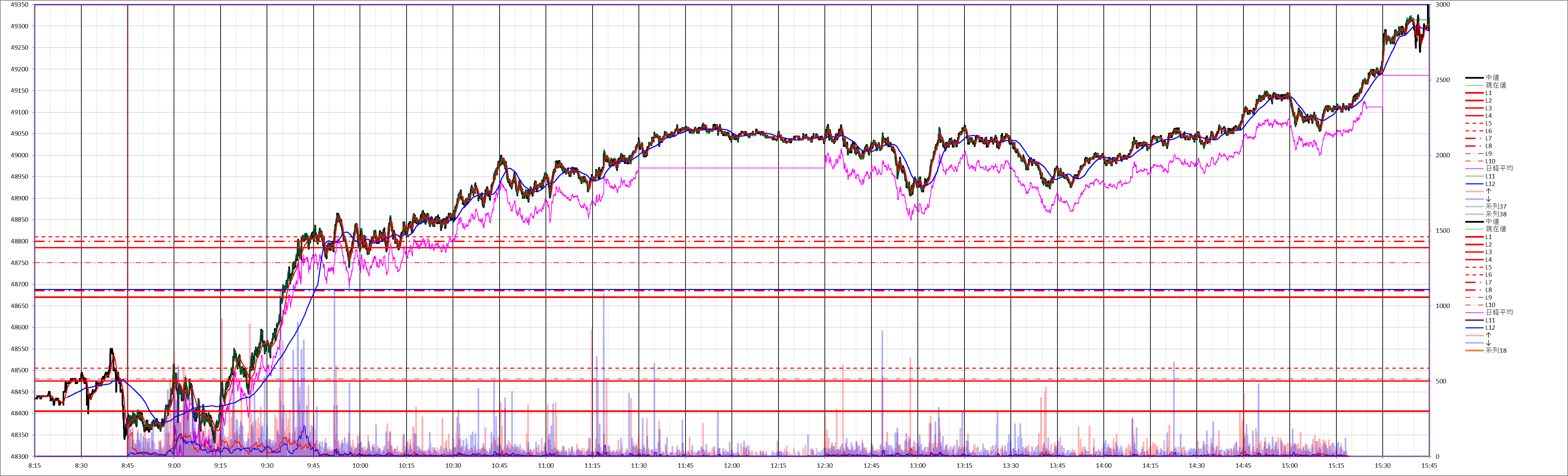Screen dimensions: 1568x476
Task: Click the light green L11 legend swatch
Action: click(1474, 177)
